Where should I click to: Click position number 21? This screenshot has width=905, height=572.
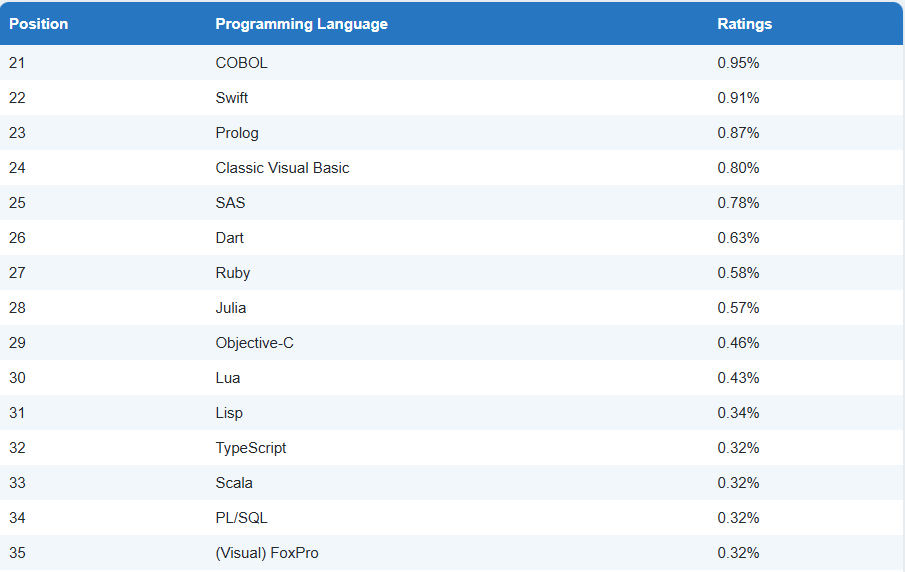pos(17,63)
